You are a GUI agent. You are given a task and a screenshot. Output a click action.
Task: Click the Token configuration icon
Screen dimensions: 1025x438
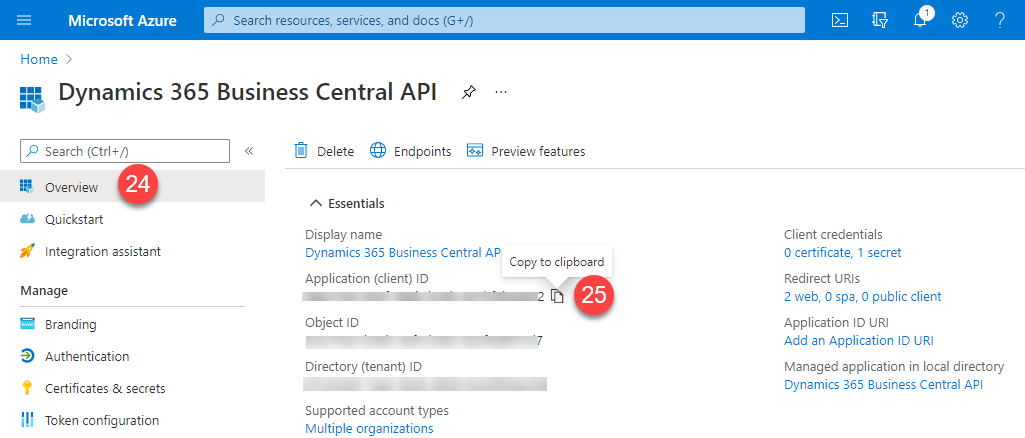[x=27, y=420]
